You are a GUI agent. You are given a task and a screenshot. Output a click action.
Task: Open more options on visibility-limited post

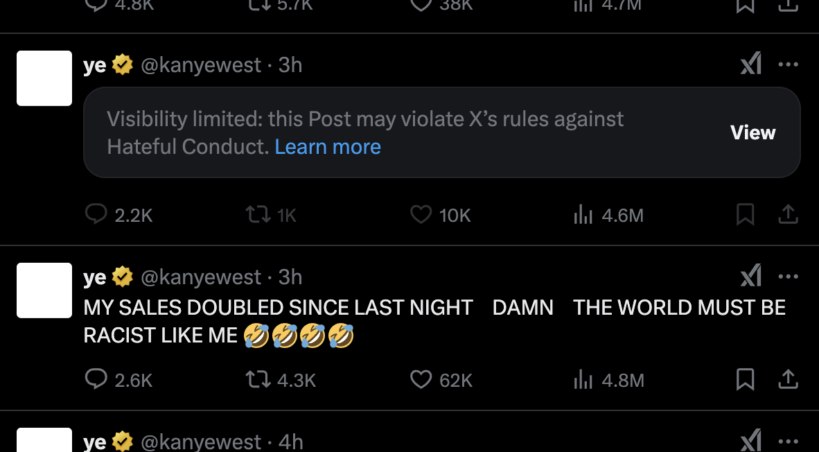pyautogui.click(x=788, y=65)
